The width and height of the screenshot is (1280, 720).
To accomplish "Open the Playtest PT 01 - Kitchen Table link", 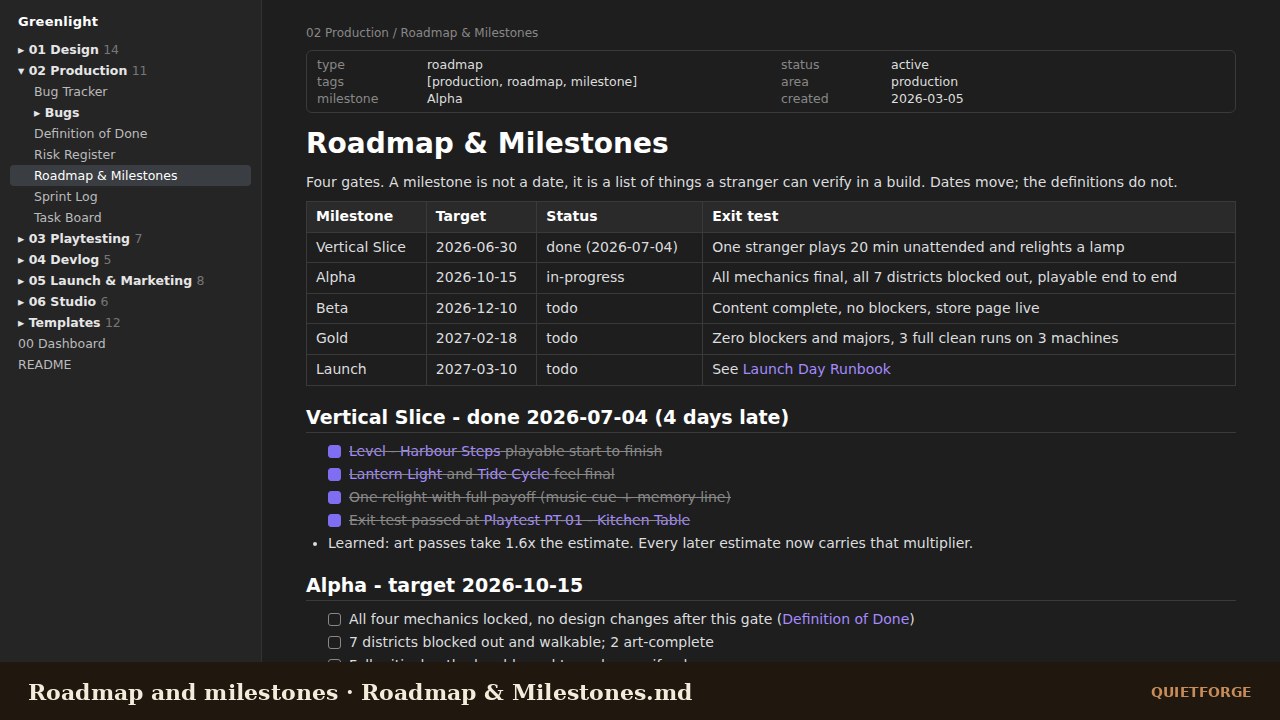I will [587, 520].
